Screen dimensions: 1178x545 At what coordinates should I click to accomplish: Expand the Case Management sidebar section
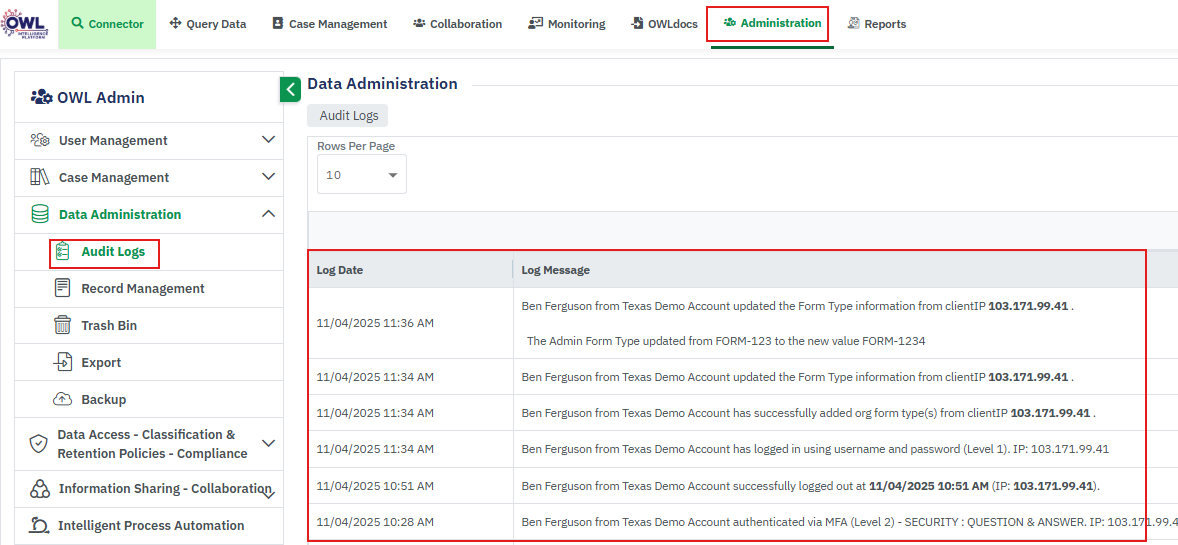pyautogui.click(x=268, y=177)
